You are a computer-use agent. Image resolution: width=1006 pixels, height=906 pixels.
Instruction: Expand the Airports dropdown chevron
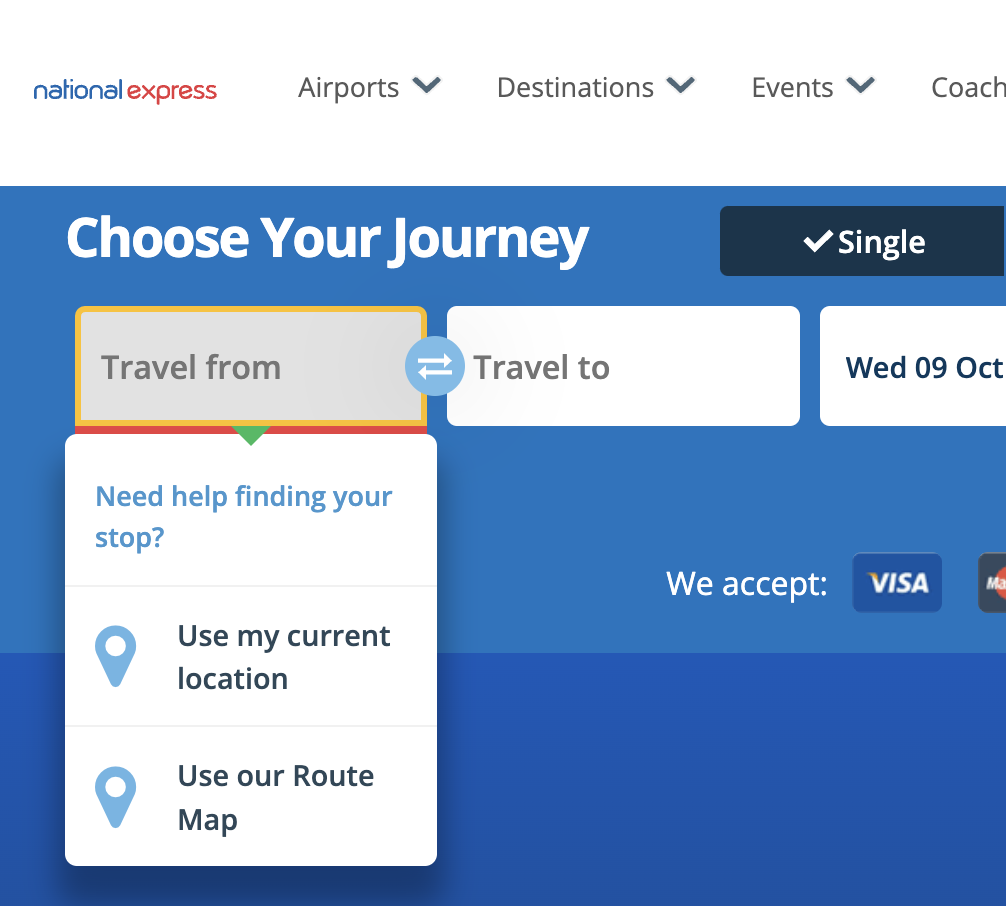(x=427, y=86)
